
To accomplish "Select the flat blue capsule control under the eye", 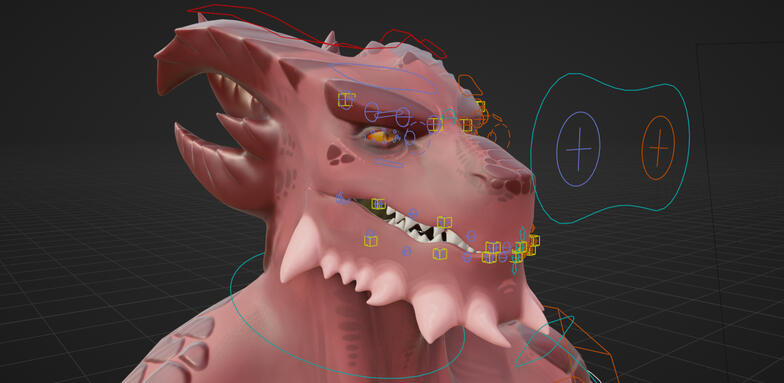I will point(389,163).
